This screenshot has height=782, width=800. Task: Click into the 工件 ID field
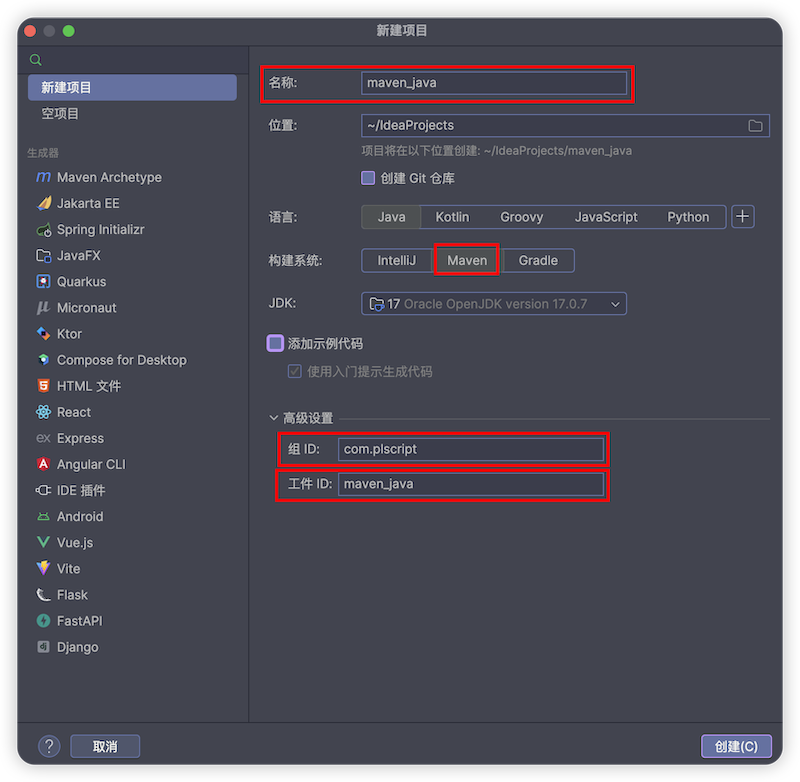coord(470,484)
